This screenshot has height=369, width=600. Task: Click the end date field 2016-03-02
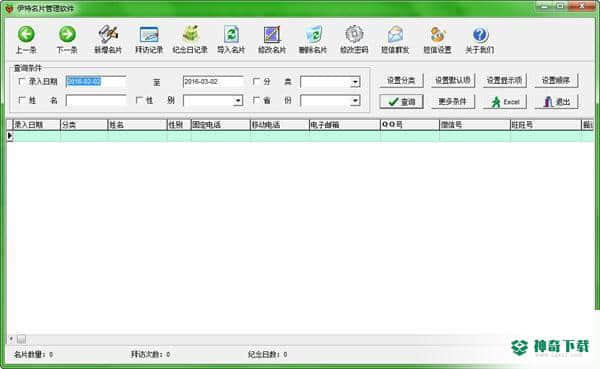pos(213,82)
